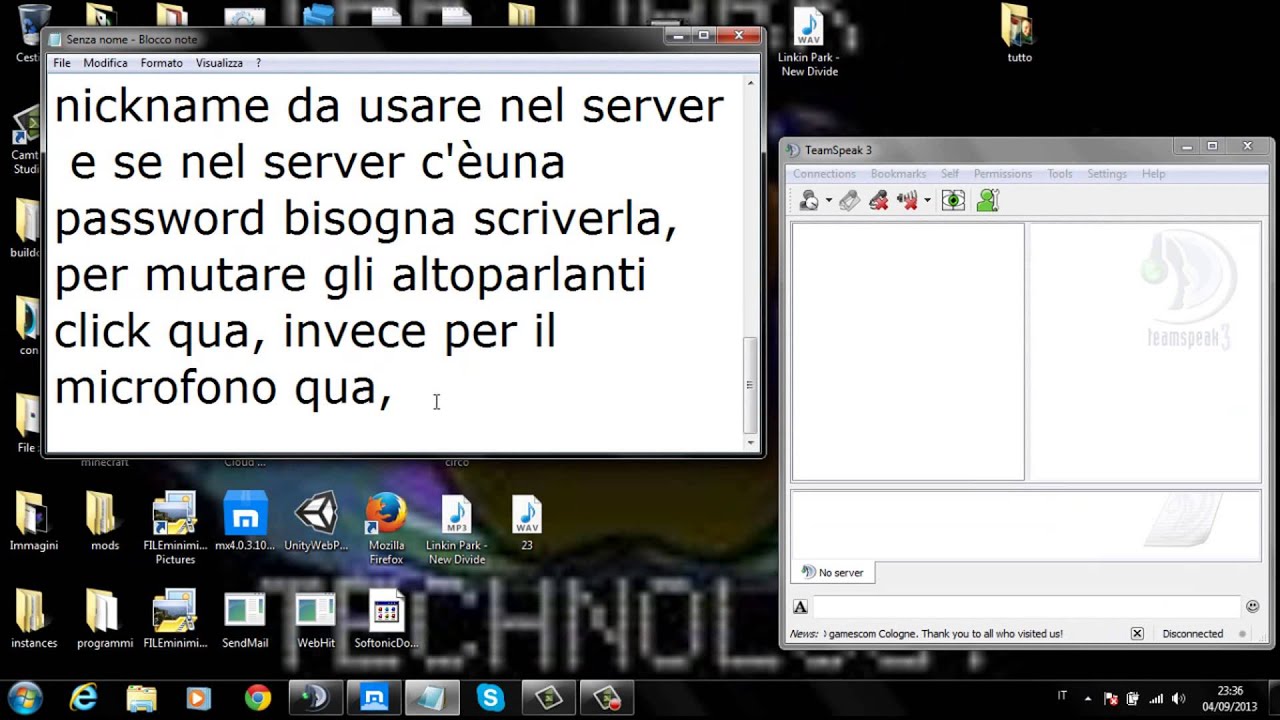Select the mx4.0.3.10 Maxthon installer icon
Viewport: 1280px width, 720px height.
click(246, 522)
